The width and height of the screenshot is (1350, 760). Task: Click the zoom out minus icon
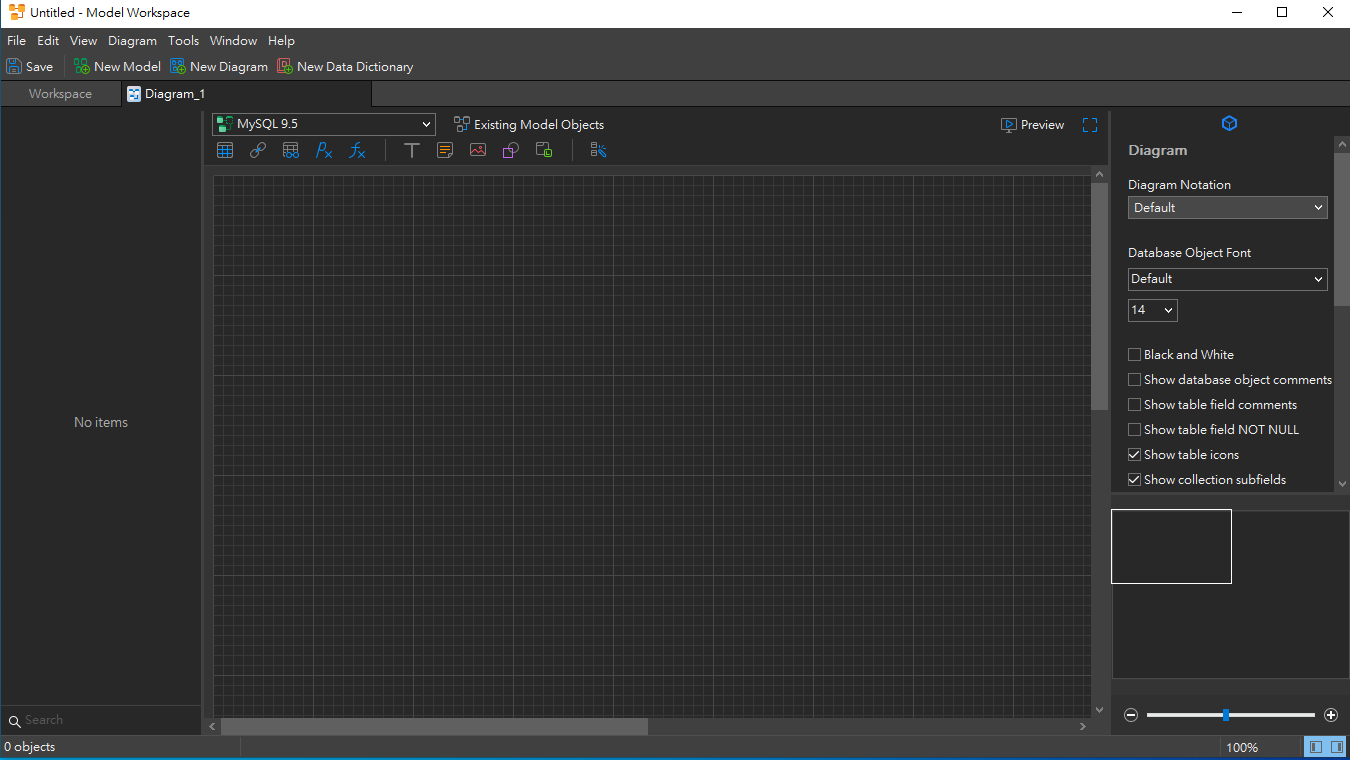[1131, 715]
